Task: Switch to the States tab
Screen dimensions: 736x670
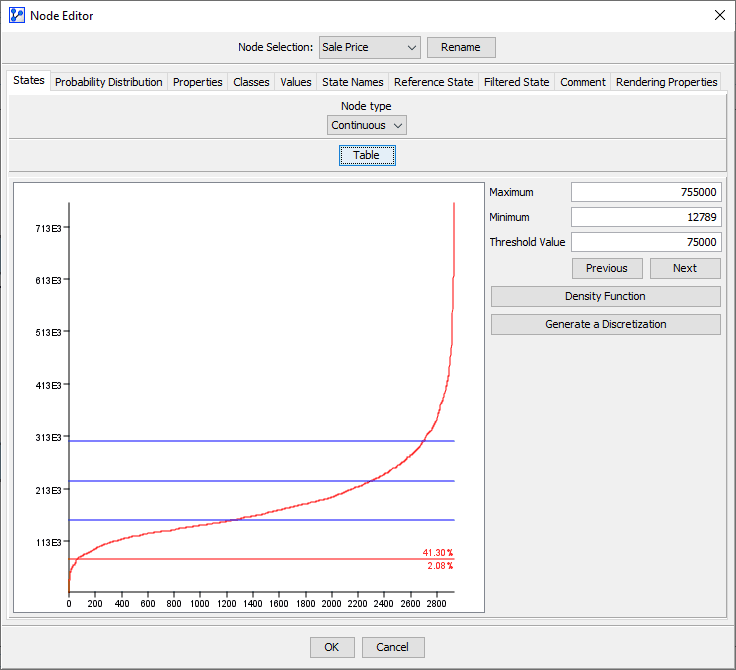Action: click(29, 80)
